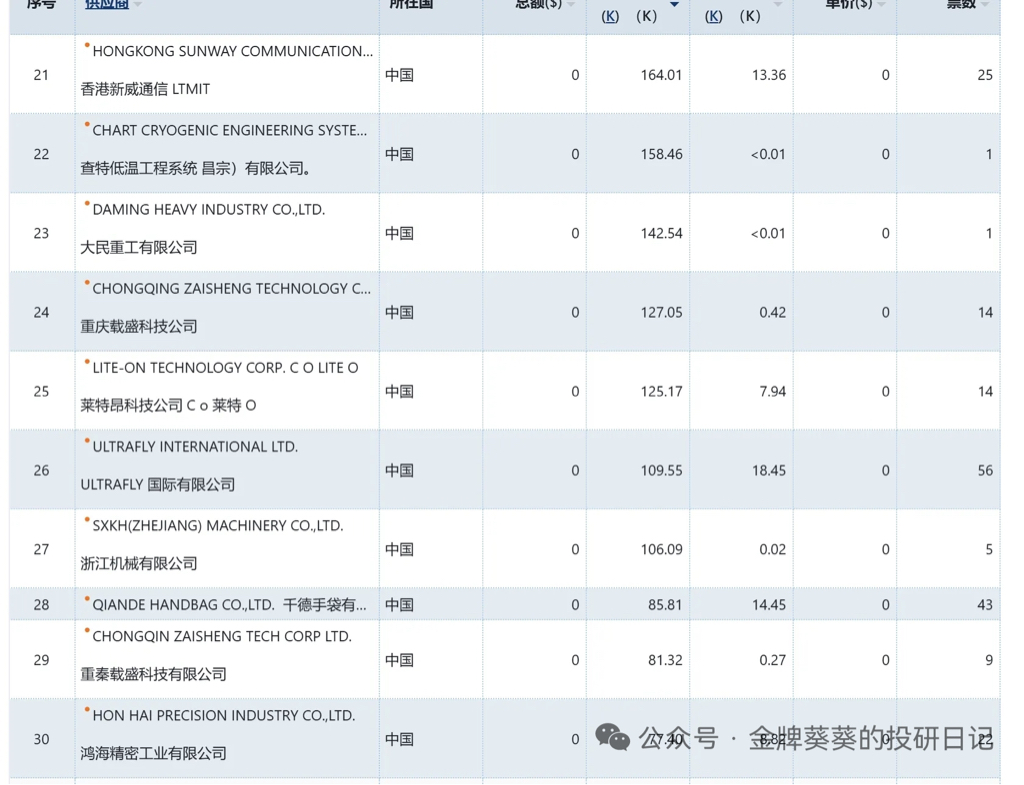Click the value 7.94 in row 25
This screenshot has width=1024, height=785.
click(x=773, y=391)
